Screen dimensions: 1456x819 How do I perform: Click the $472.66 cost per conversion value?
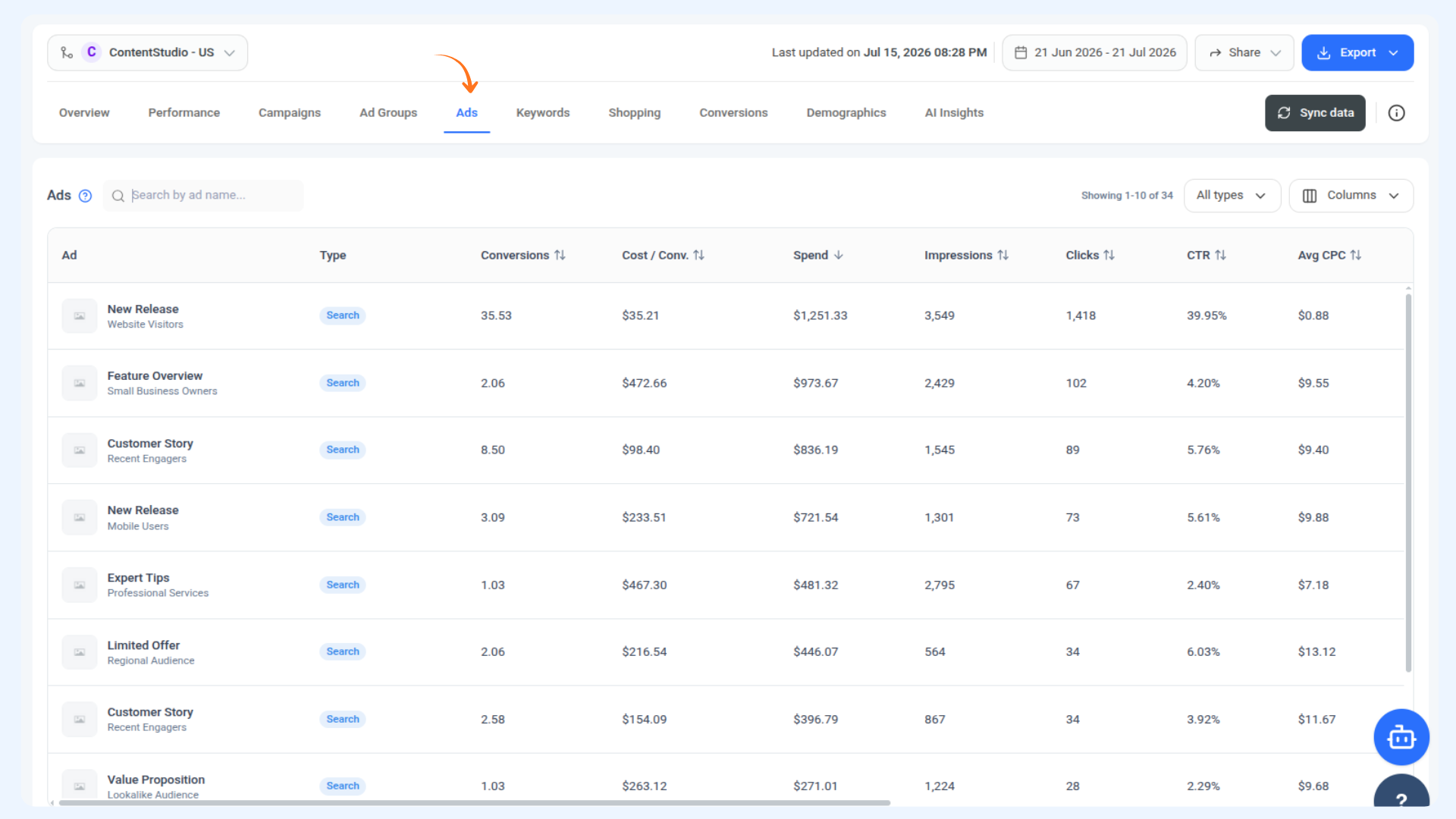[x=645, y=383]
